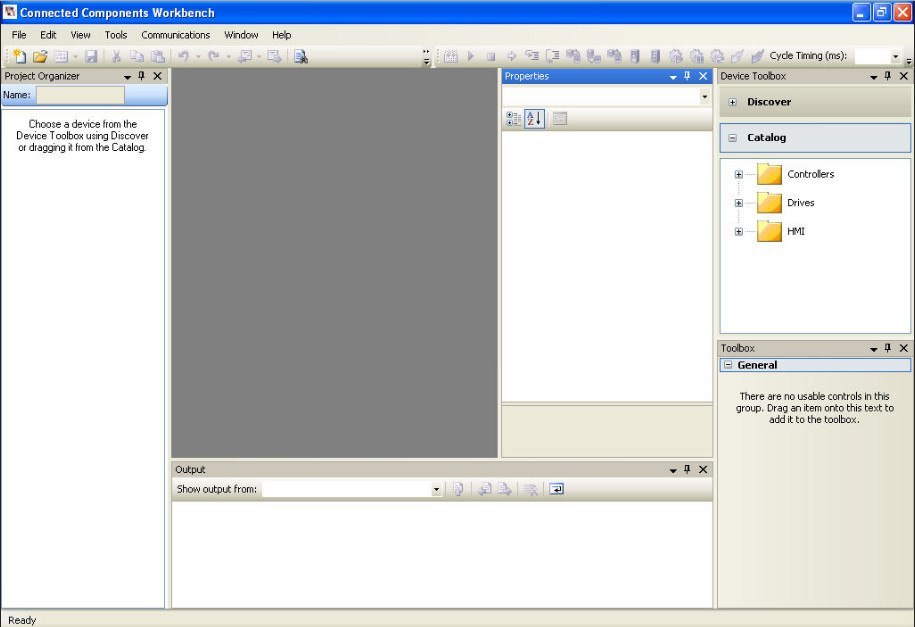Image resolution: width=915 pixels, height=627 pixels.
Task: Open the Communications menu
Action: coord(176,35)
